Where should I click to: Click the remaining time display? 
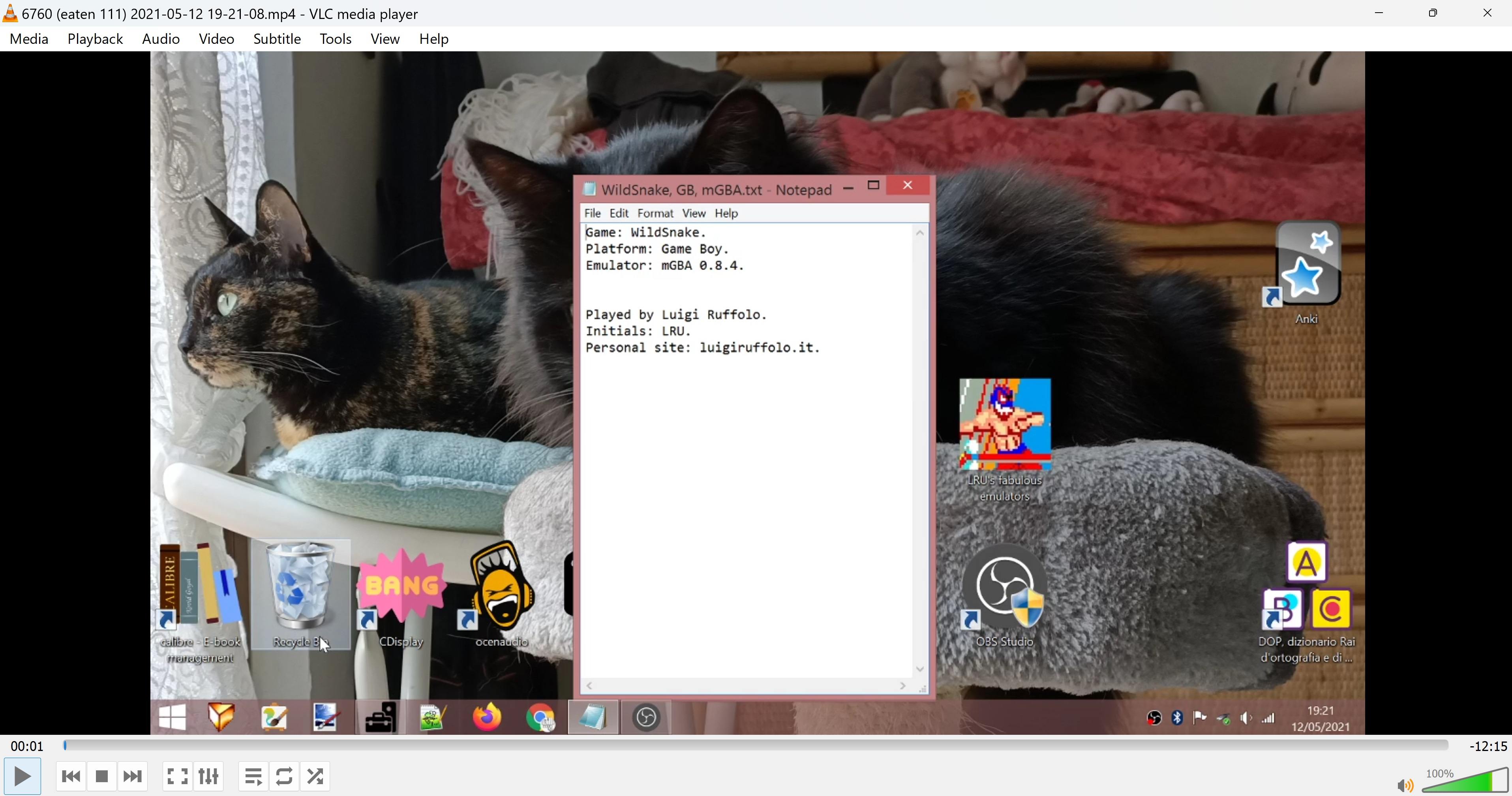pyautogui.click(x=1488, y=746)
